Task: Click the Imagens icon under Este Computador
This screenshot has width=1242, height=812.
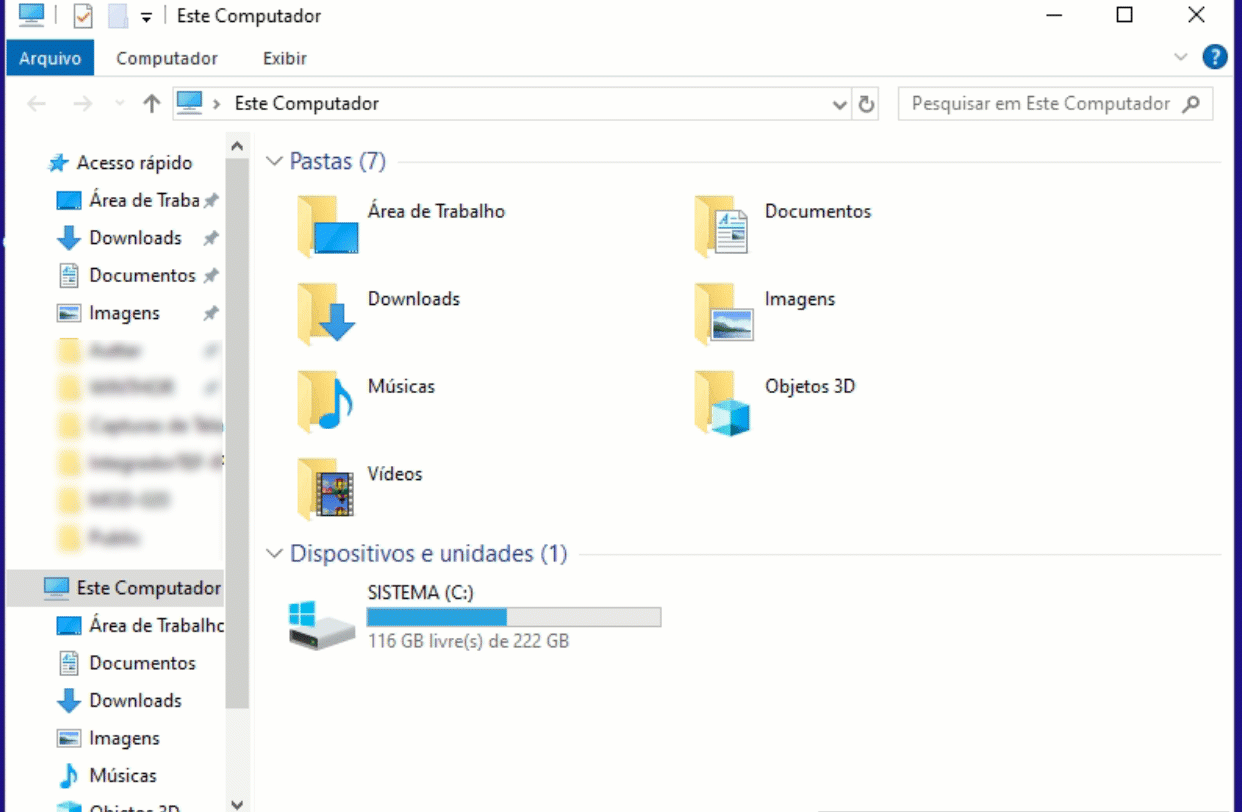Action: [x=68, y=738]
